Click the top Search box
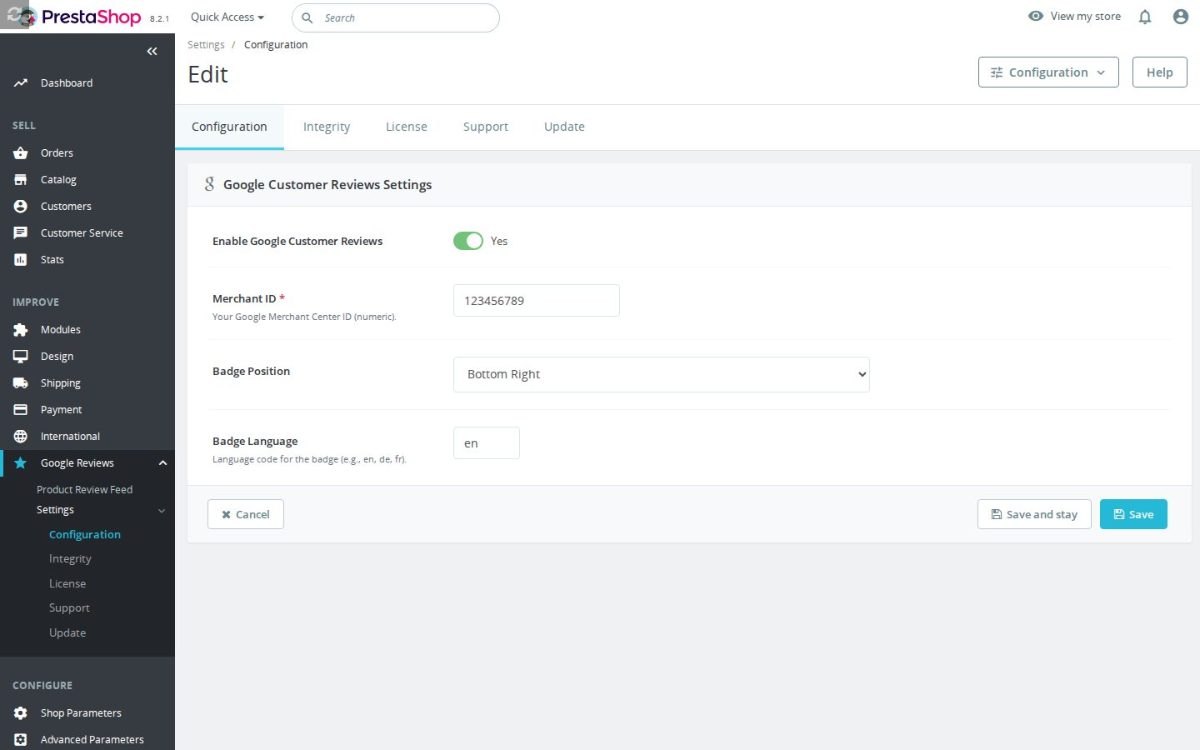The height and width of the screenshot is (750, 1200). coord(395,17)
